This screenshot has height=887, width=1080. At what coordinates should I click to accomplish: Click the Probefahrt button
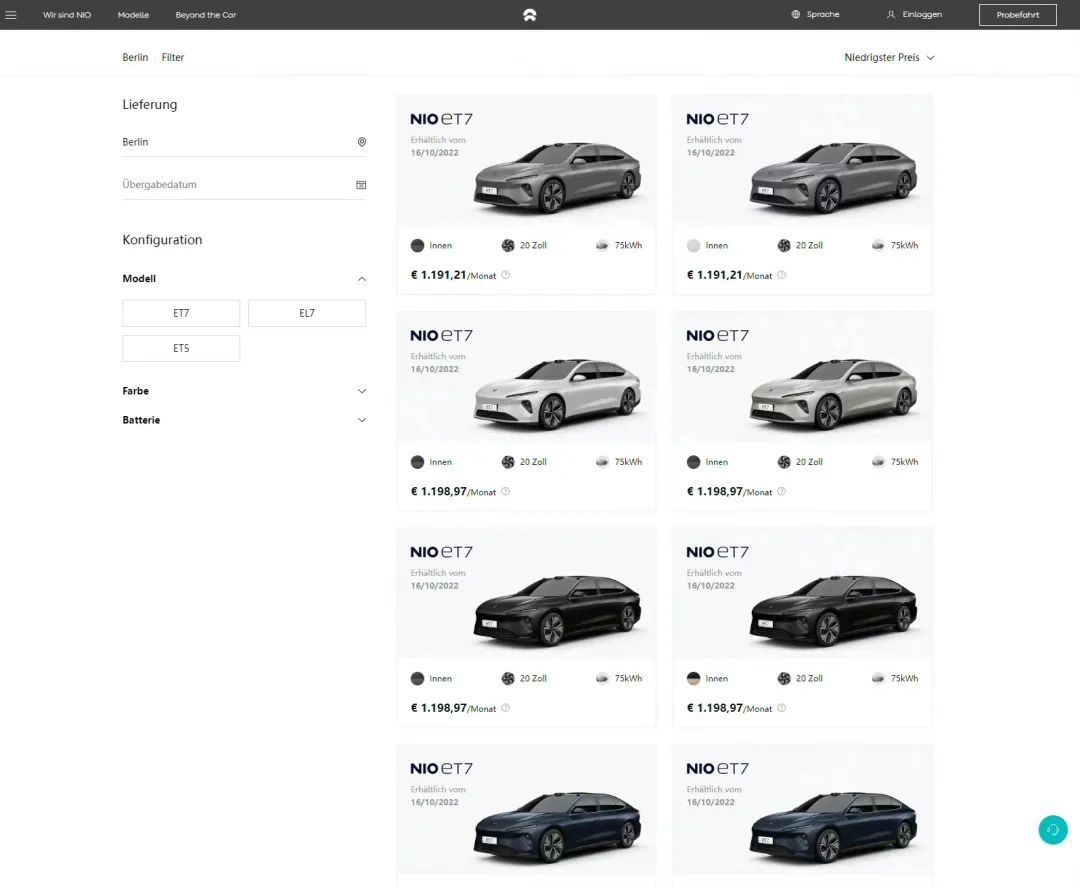[x=1017, y=14]
